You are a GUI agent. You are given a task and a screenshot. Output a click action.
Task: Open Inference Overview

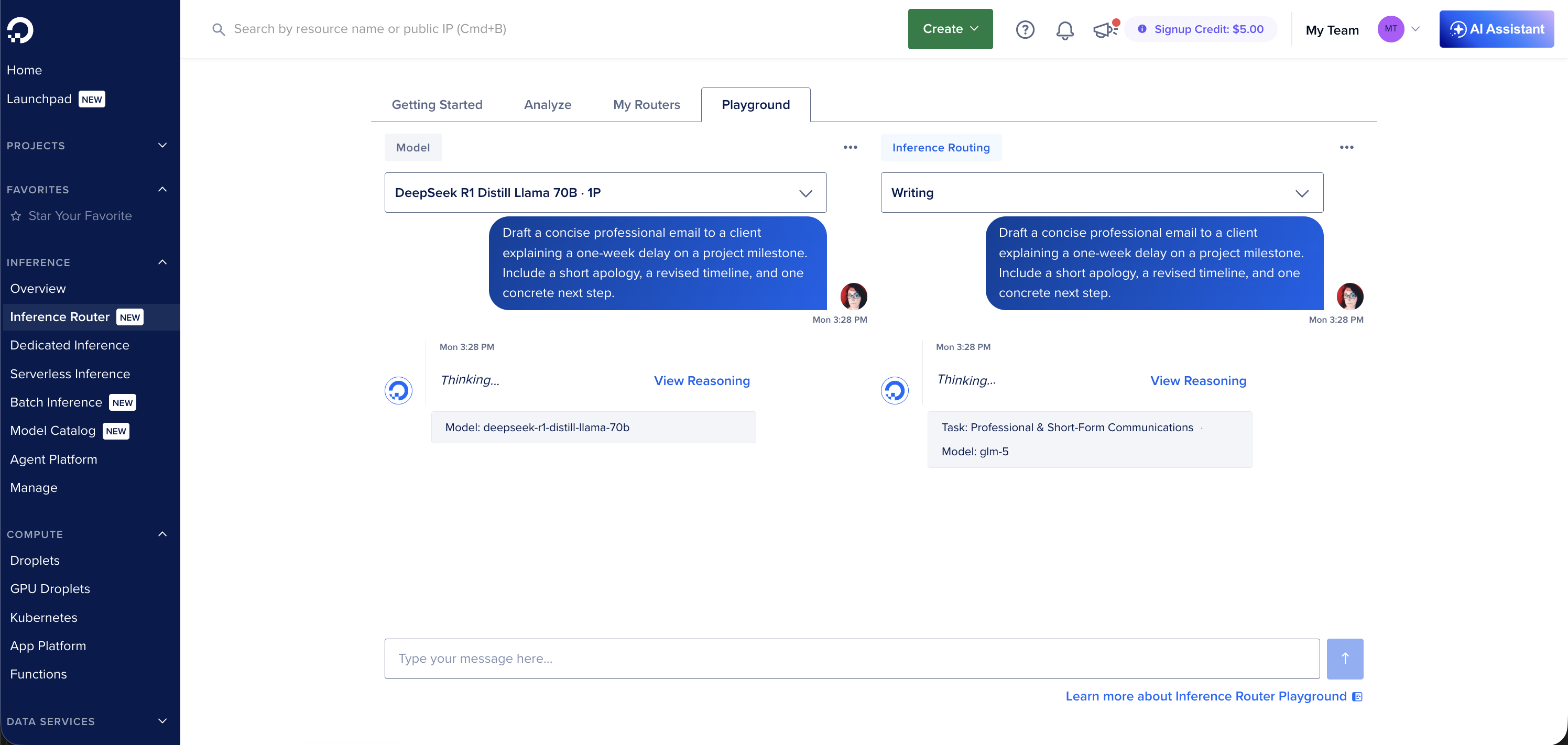(38, 289)
